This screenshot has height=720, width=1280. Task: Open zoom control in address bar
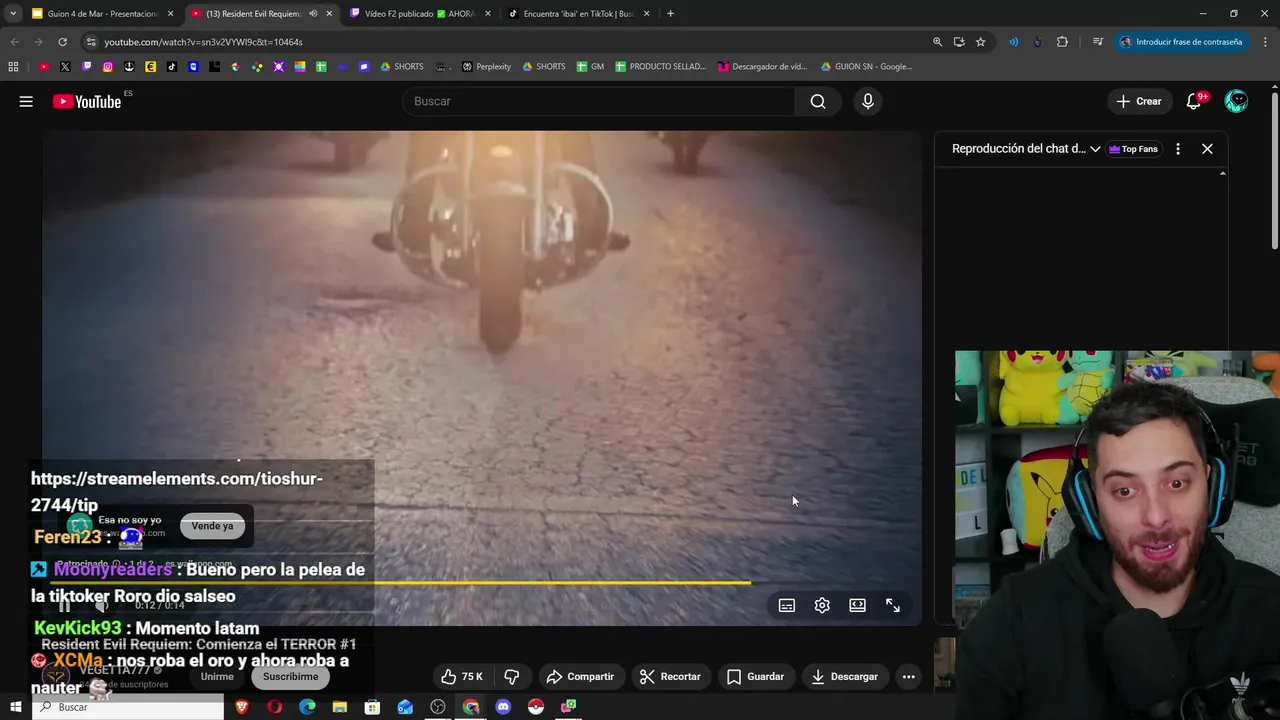[x=937, y=42]
